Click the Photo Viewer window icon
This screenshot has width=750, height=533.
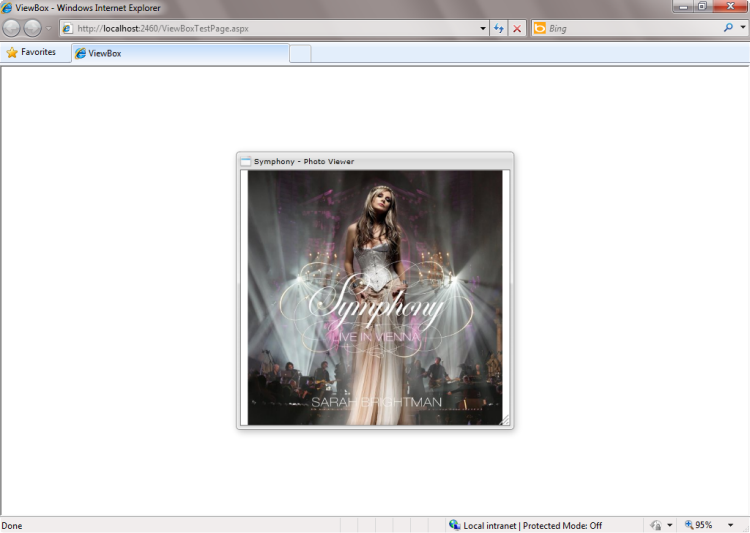point(245,161)
